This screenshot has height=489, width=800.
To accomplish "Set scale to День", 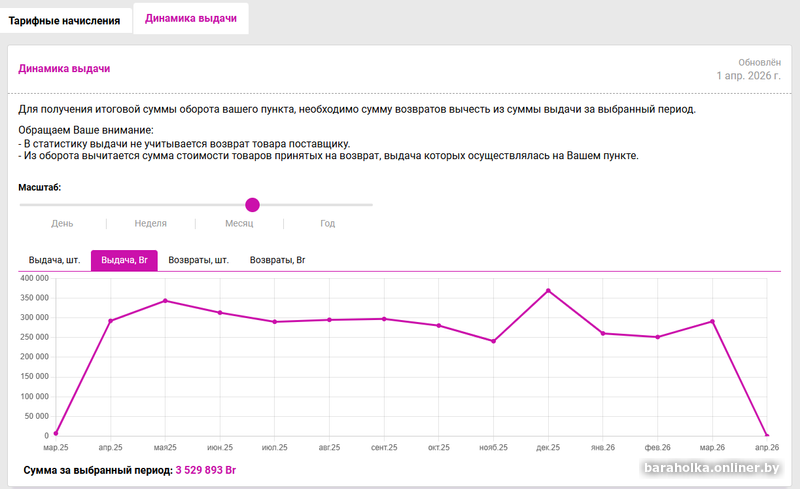I will click(62, 224).
